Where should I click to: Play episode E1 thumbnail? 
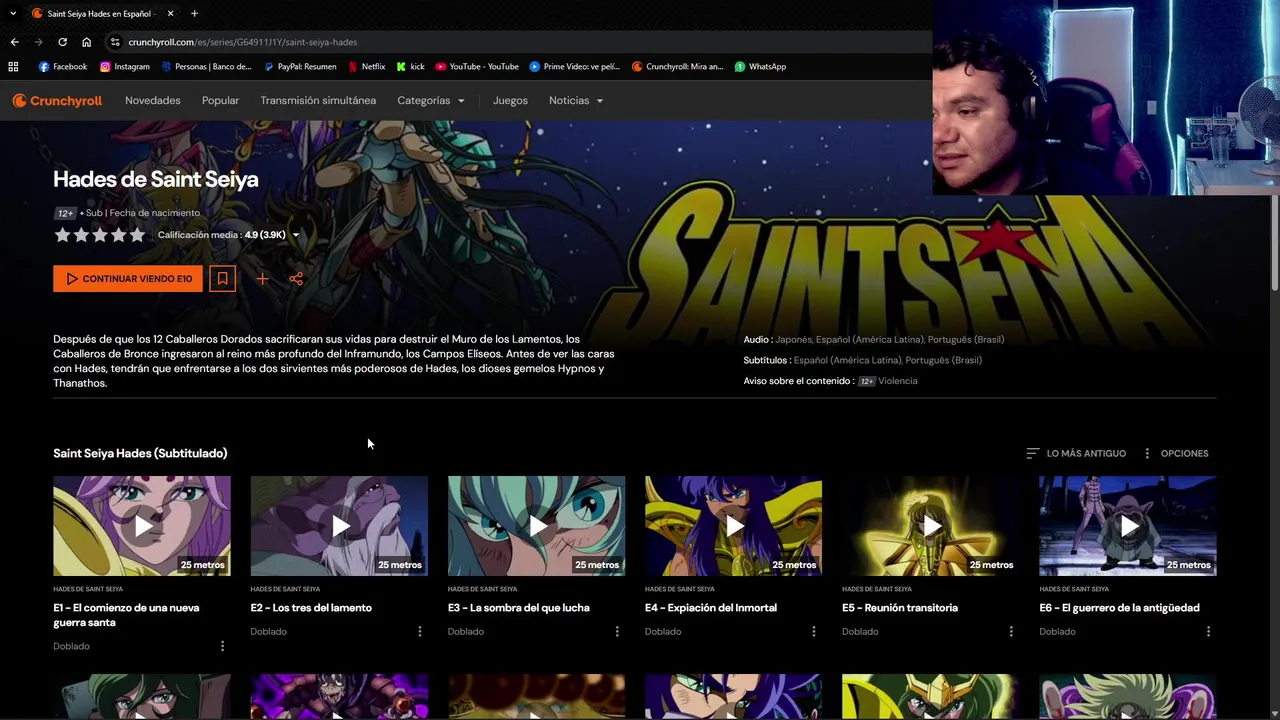coord(142,526)
